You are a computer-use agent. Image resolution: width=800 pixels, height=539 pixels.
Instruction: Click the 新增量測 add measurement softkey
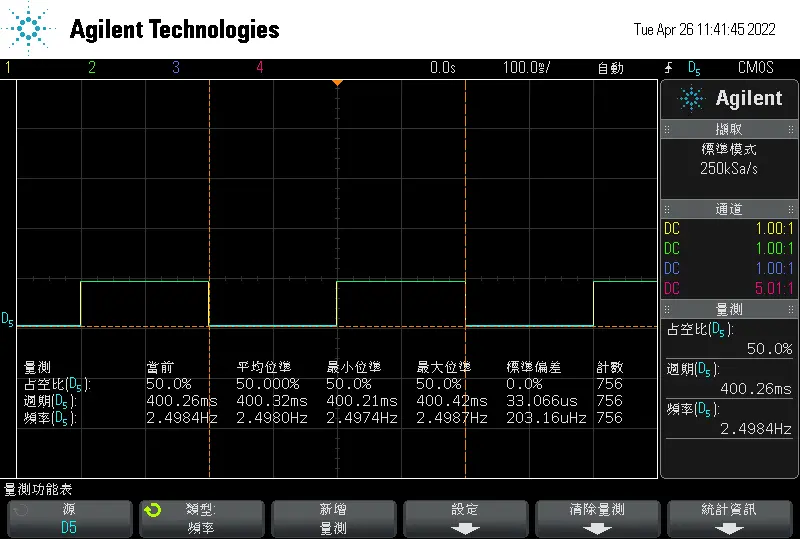click(334, 519)
